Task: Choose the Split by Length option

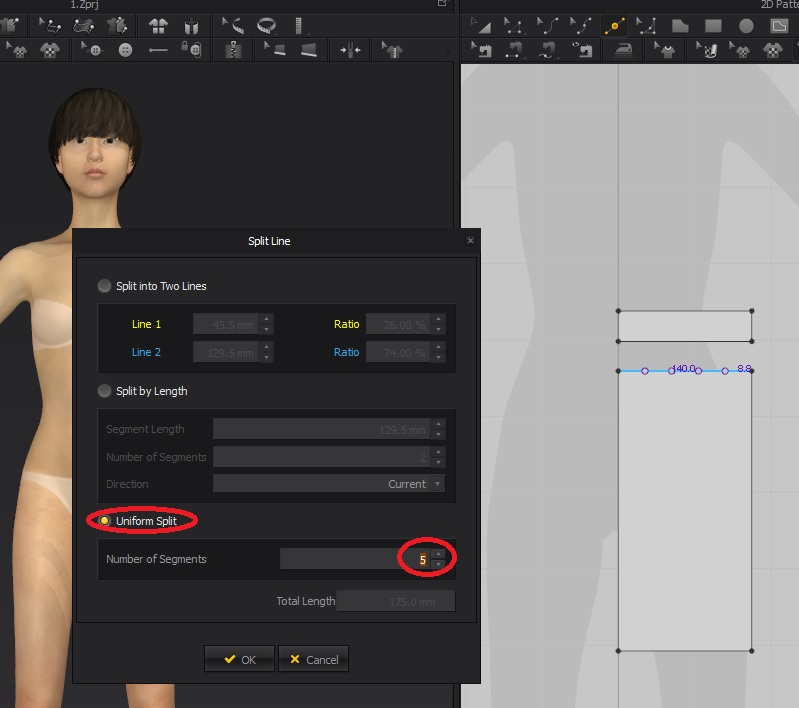Action: click(x=104, y=391)
